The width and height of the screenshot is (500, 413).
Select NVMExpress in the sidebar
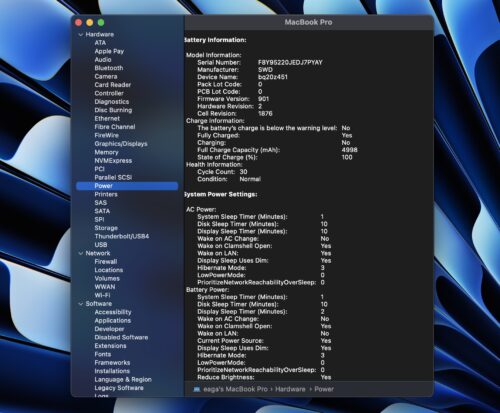point(113,160)
